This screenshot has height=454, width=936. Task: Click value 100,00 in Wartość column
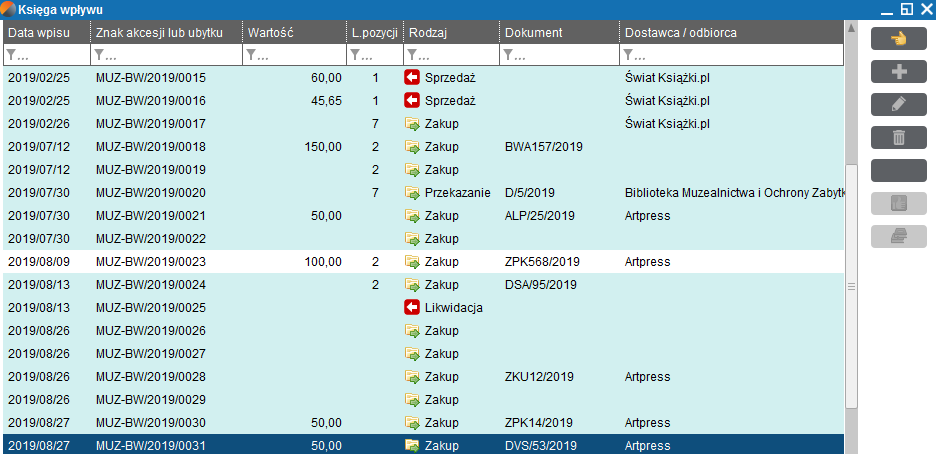(323, 261)
